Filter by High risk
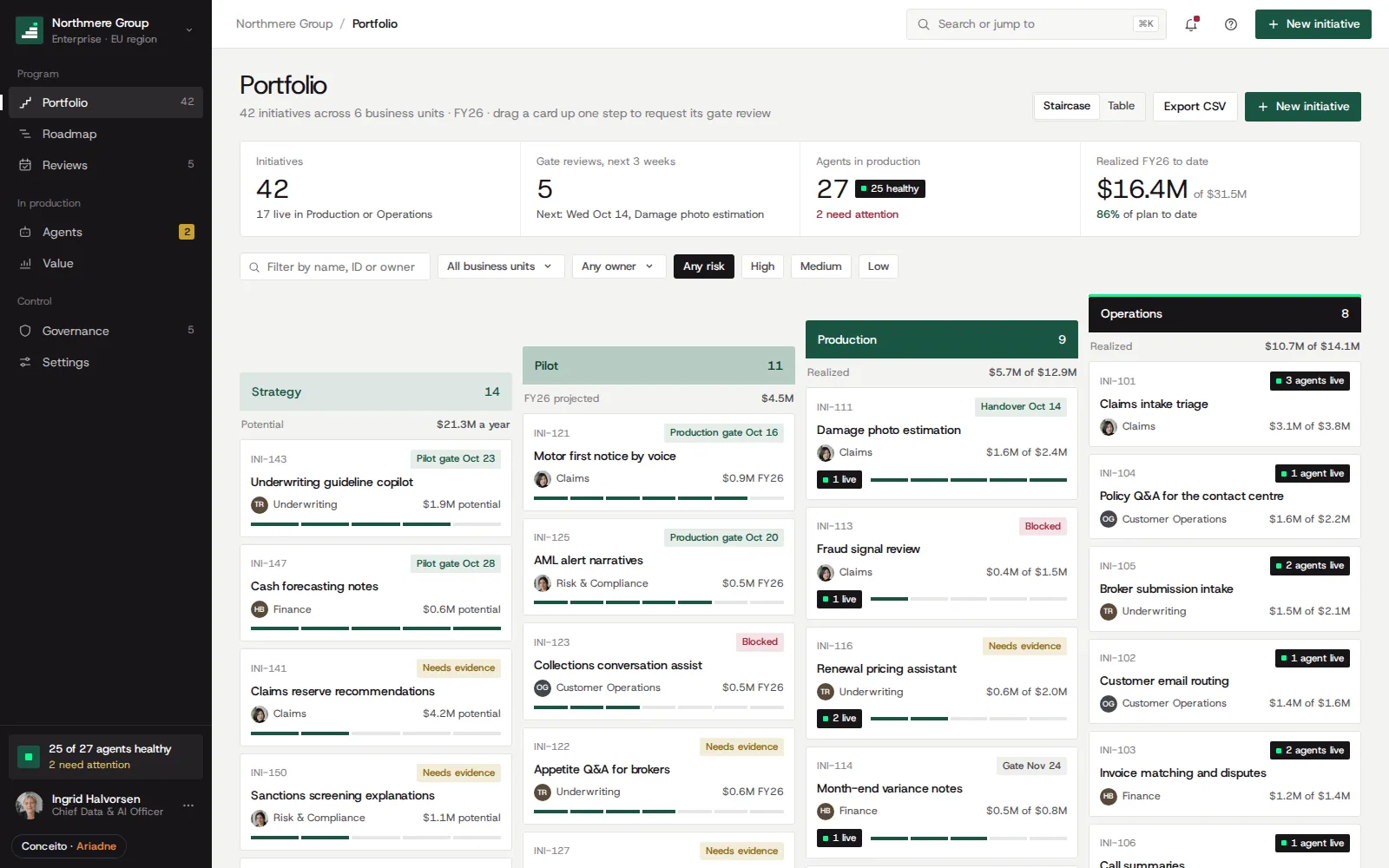1389x868 pixels. point(762,266)
